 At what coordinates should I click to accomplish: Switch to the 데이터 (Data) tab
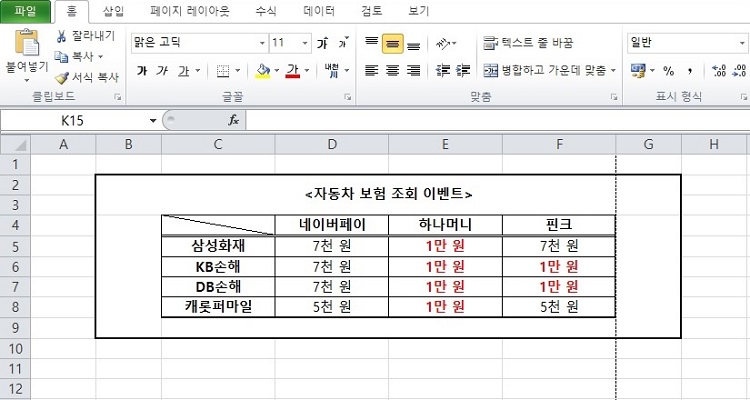[319, 11]
